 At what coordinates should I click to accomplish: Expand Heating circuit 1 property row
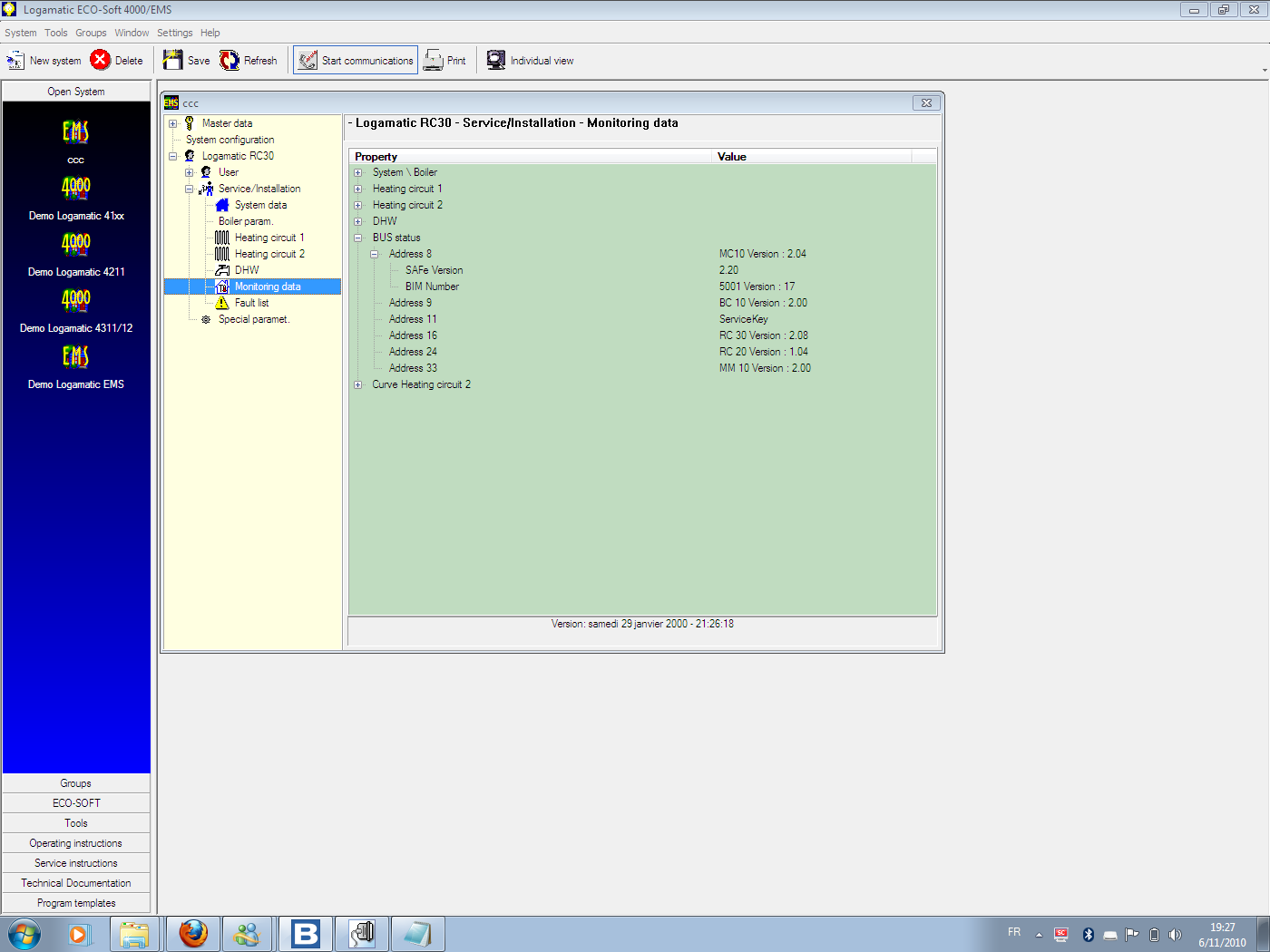(x=358, y=189)
